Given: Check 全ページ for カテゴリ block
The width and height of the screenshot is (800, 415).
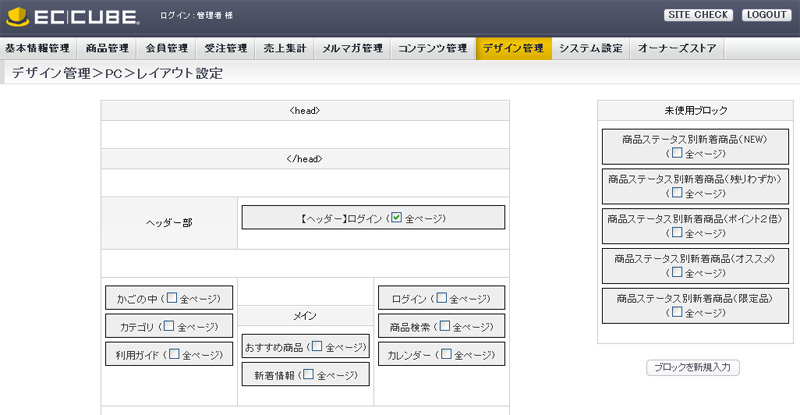Looking at the screenshot, I should [169, 326].
